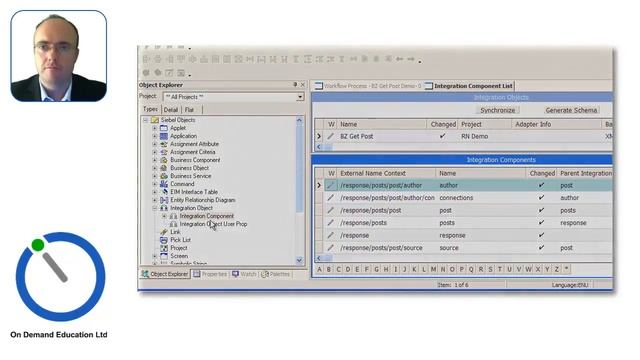Switch to the Flat tab
Viewport: 640px width, 360px height.
tap(190, 110)
